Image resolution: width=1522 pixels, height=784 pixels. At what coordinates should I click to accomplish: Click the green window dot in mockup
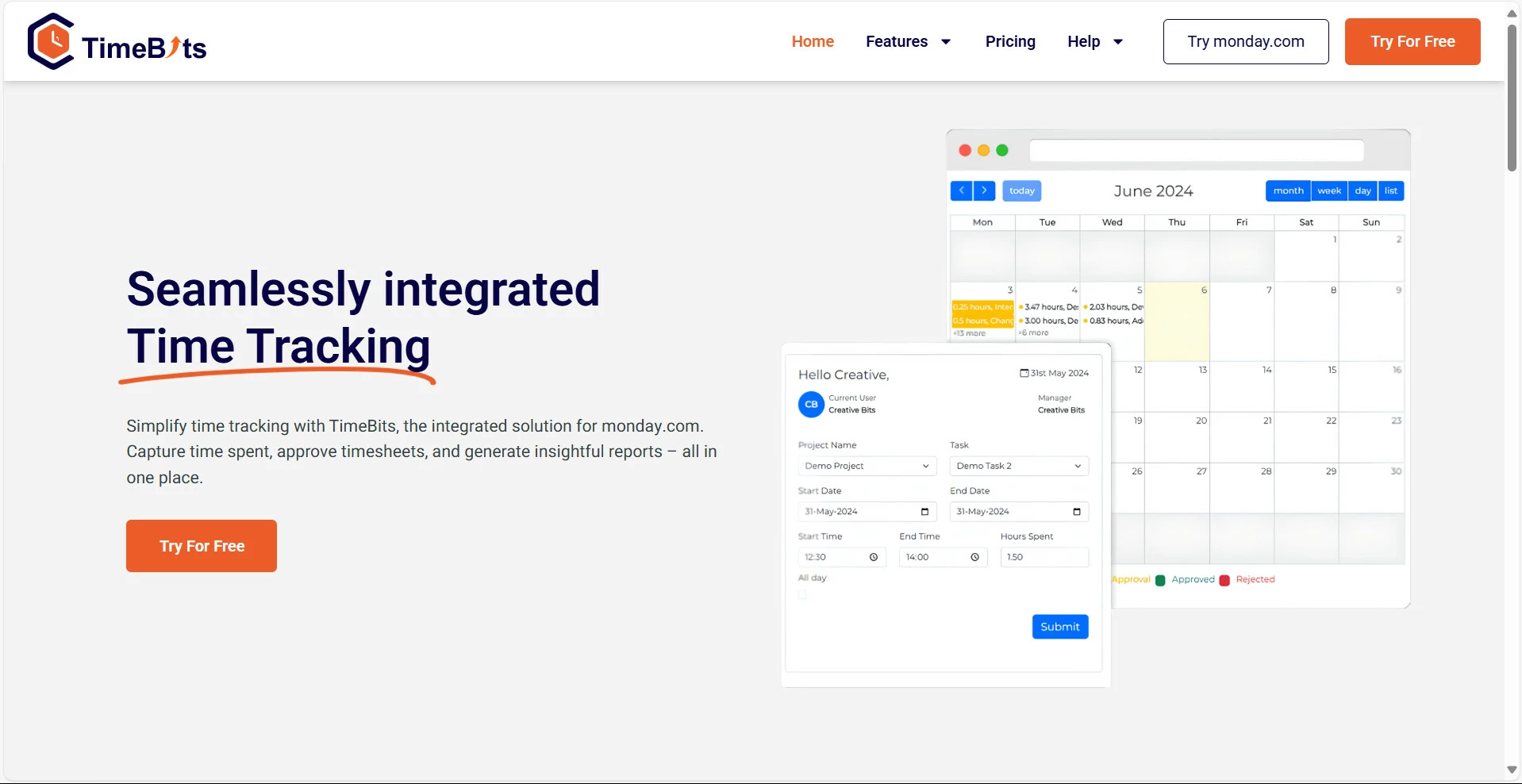coord(1002,150)
